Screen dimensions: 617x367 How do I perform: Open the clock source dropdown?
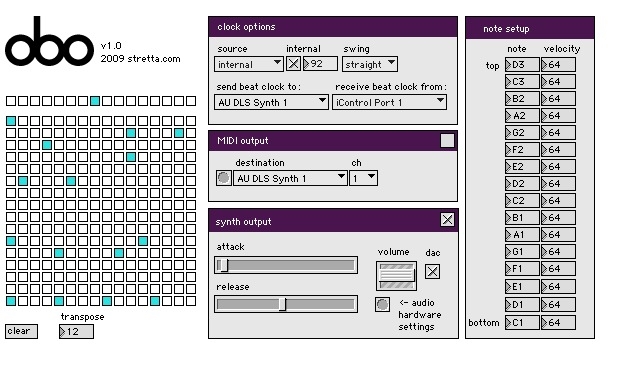point(249,64)
